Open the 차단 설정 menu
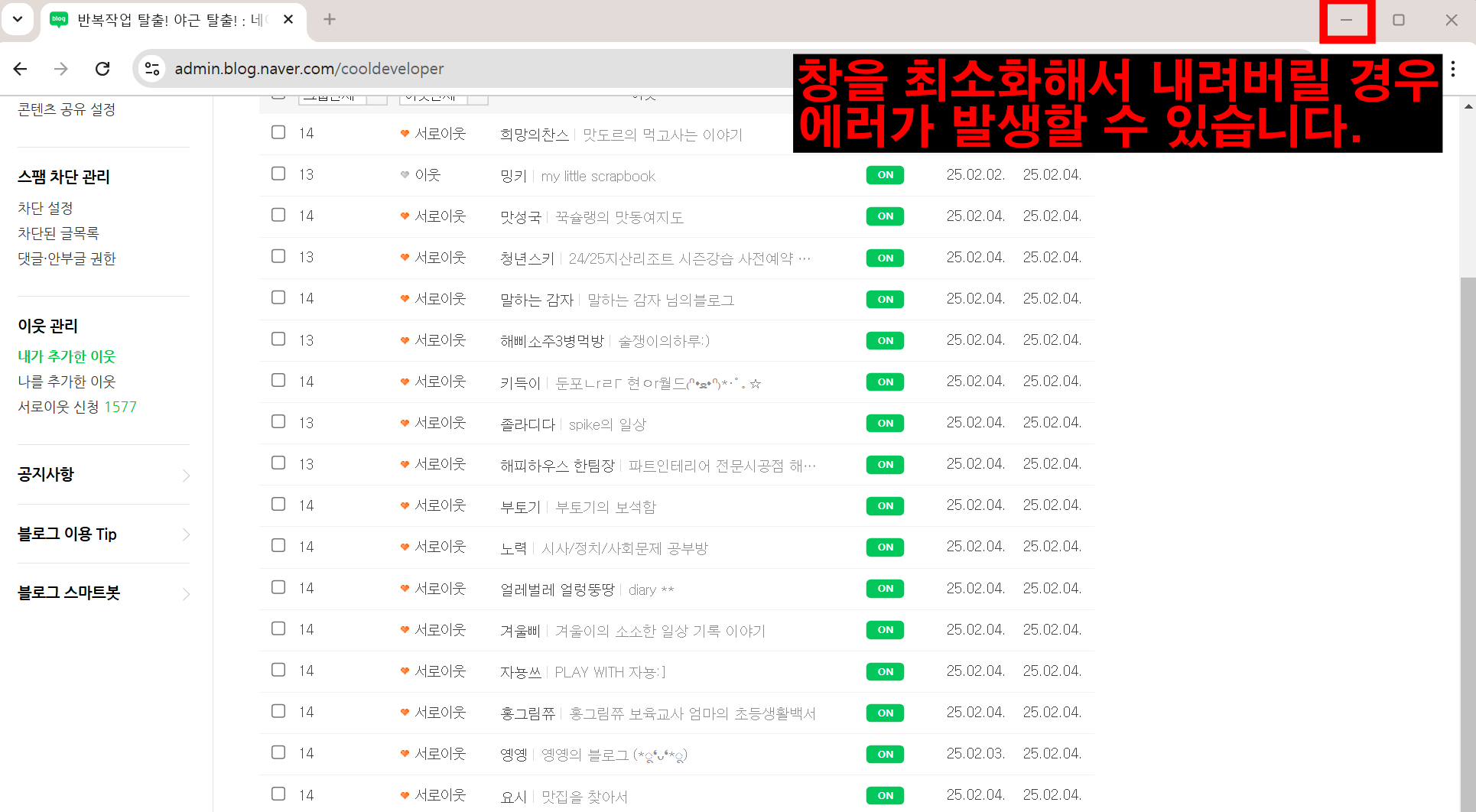Viewport: 1476px width, 812px height. pos(45,208)
